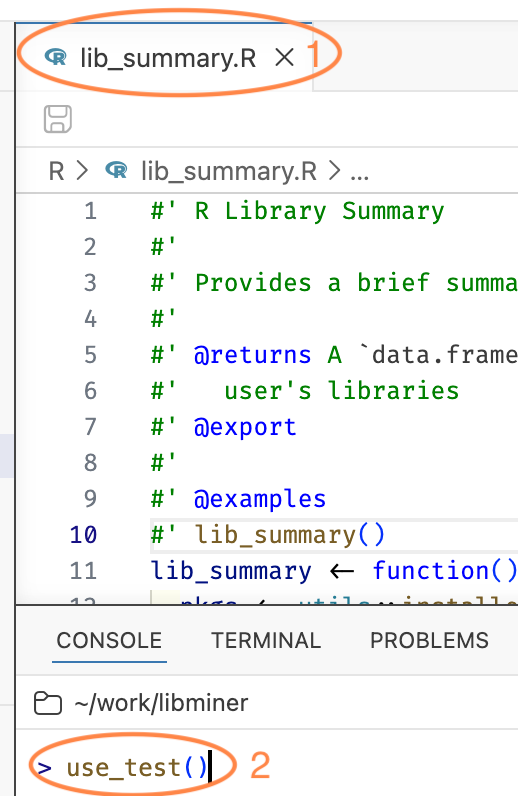Click the '@export' tag on line 7

(245, 427)
